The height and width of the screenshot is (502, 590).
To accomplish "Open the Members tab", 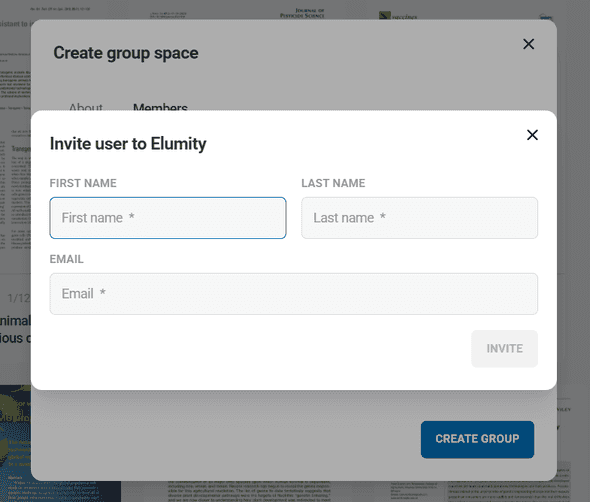I will tap(160, 106).
